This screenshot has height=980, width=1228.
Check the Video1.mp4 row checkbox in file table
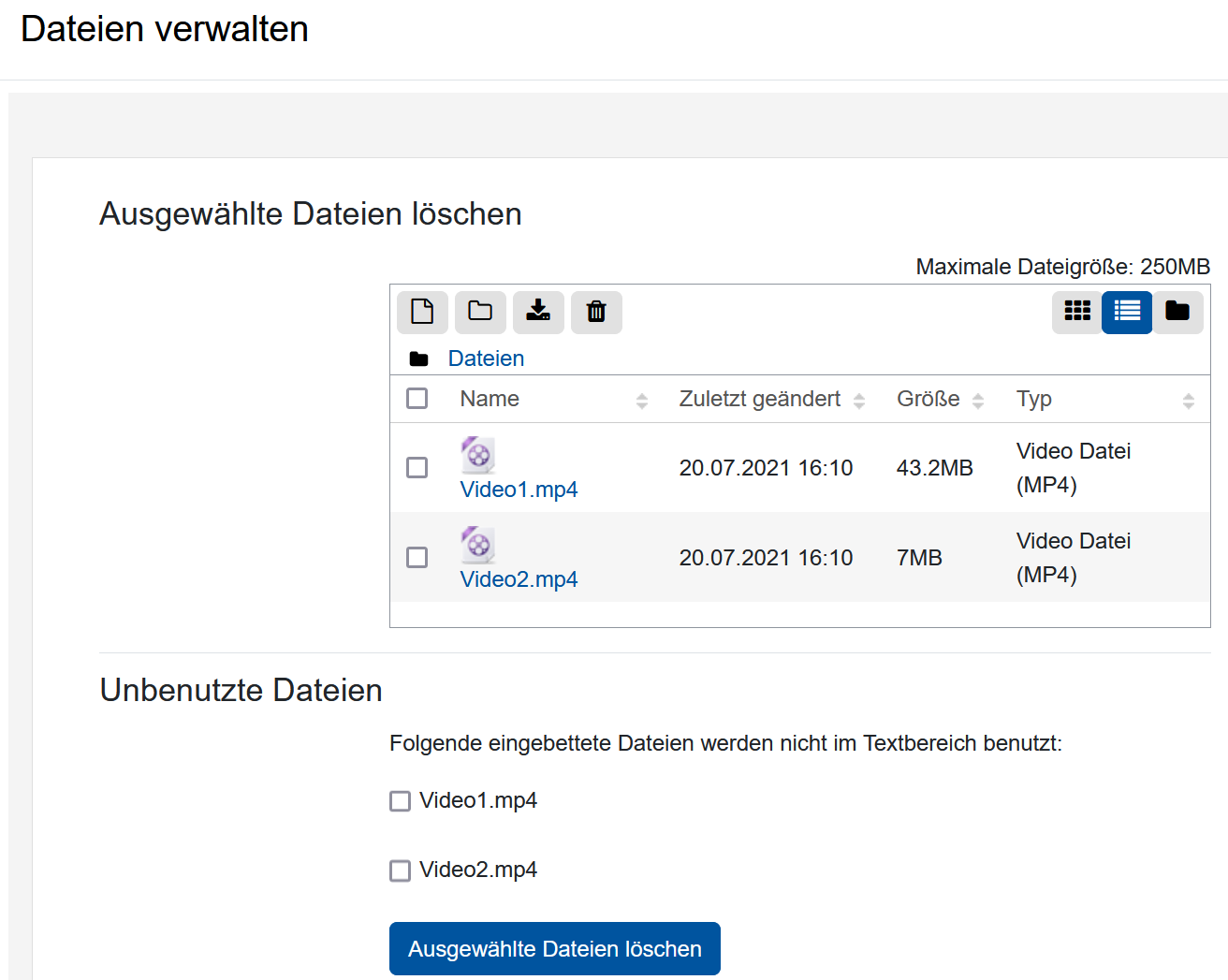[x=417, y=468]
